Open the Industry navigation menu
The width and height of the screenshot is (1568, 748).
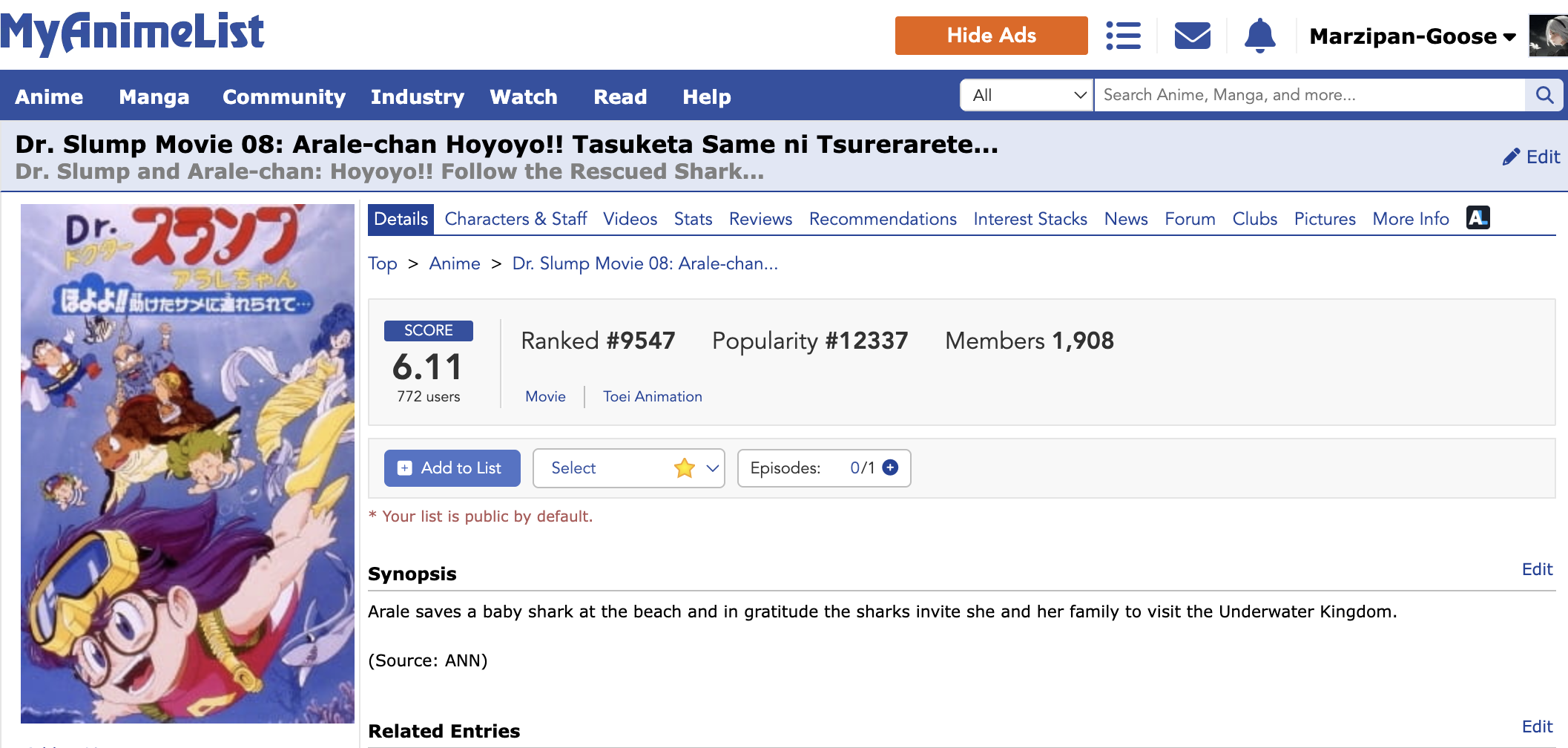click(418, 96)
